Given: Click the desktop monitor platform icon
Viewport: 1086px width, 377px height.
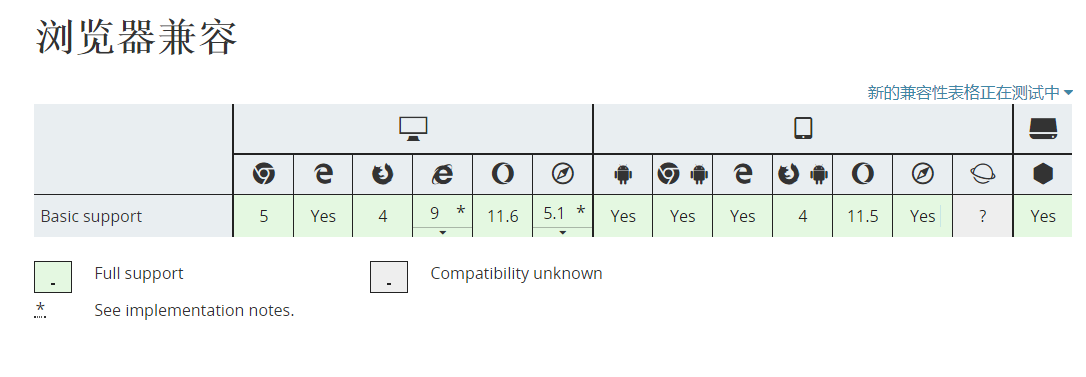Looking at the screenshot, I should point(413,128).
